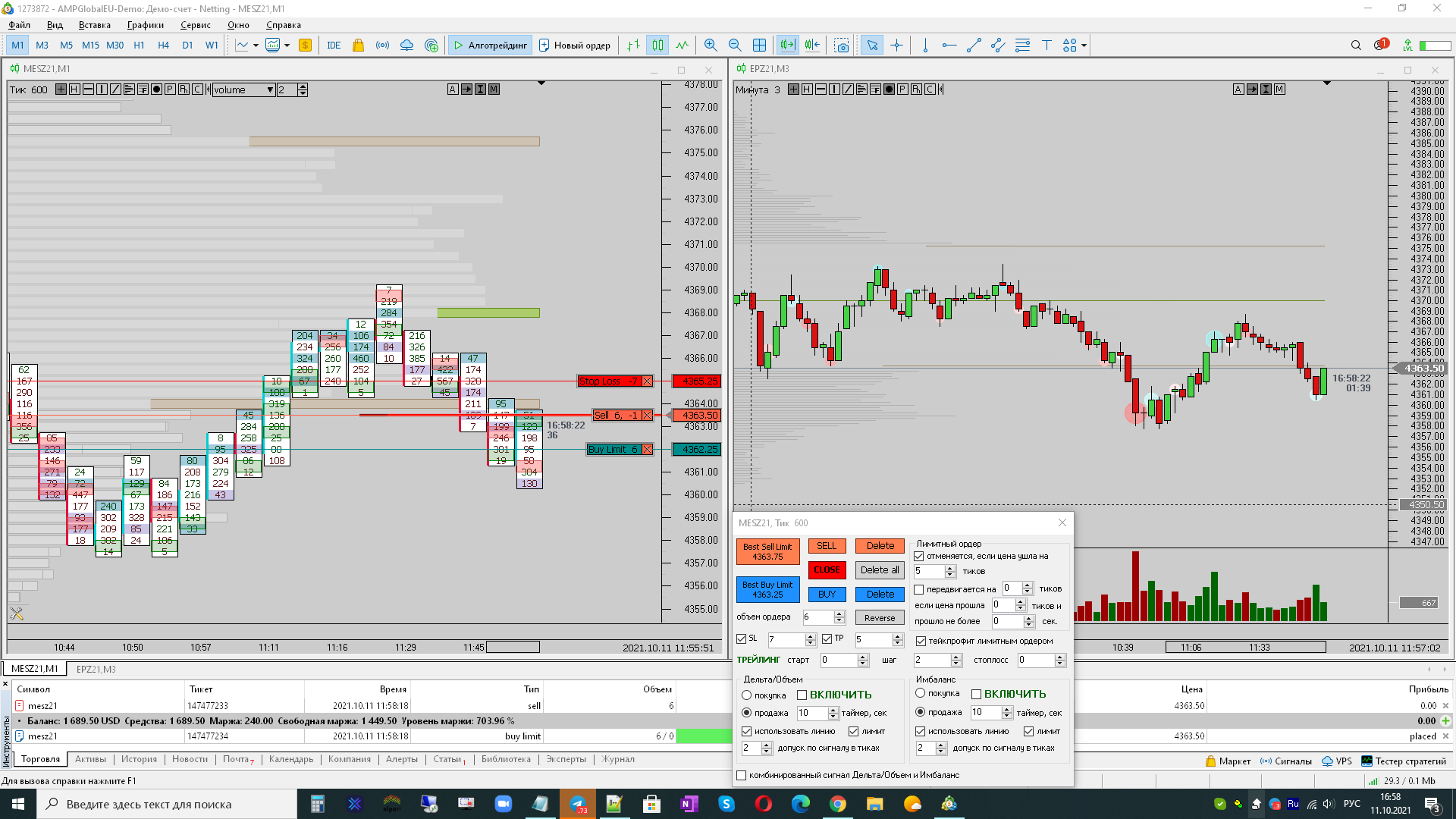Toggle the SL checkbox in order panel
The image size is (1456, 819).
click(742, 639)
